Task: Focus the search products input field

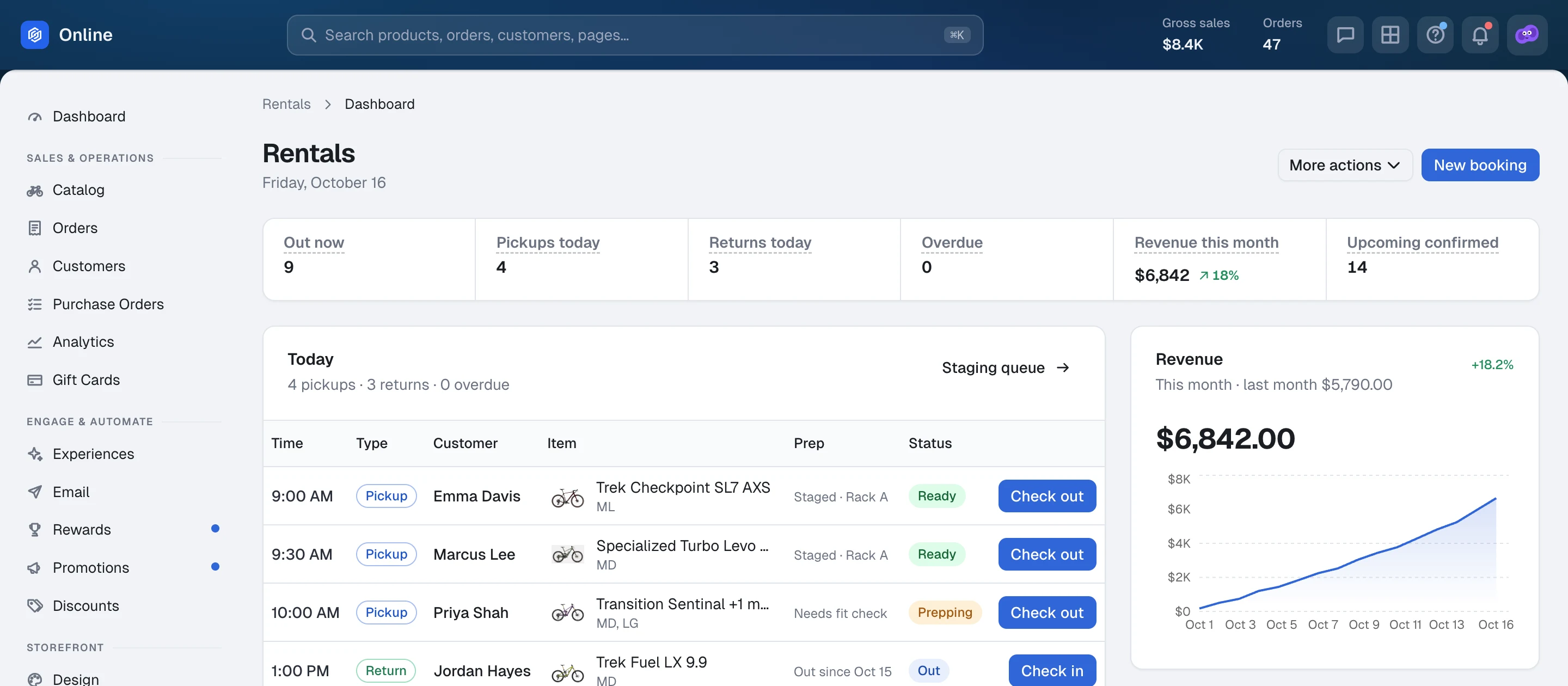Action: point(634,35)
